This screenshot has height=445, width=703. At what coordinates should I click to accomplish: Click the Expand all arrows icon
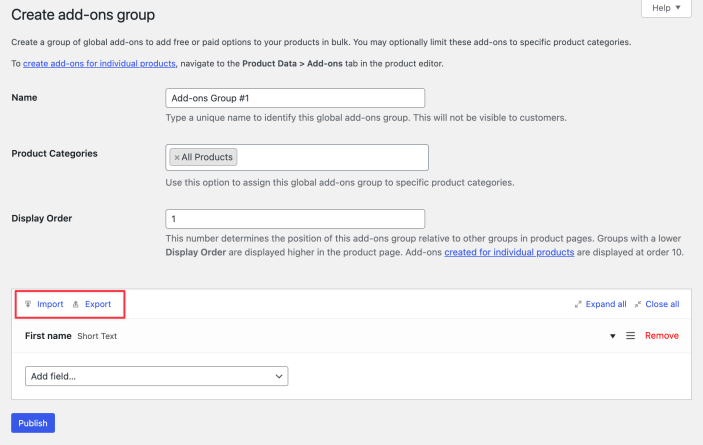click(578, 304)
